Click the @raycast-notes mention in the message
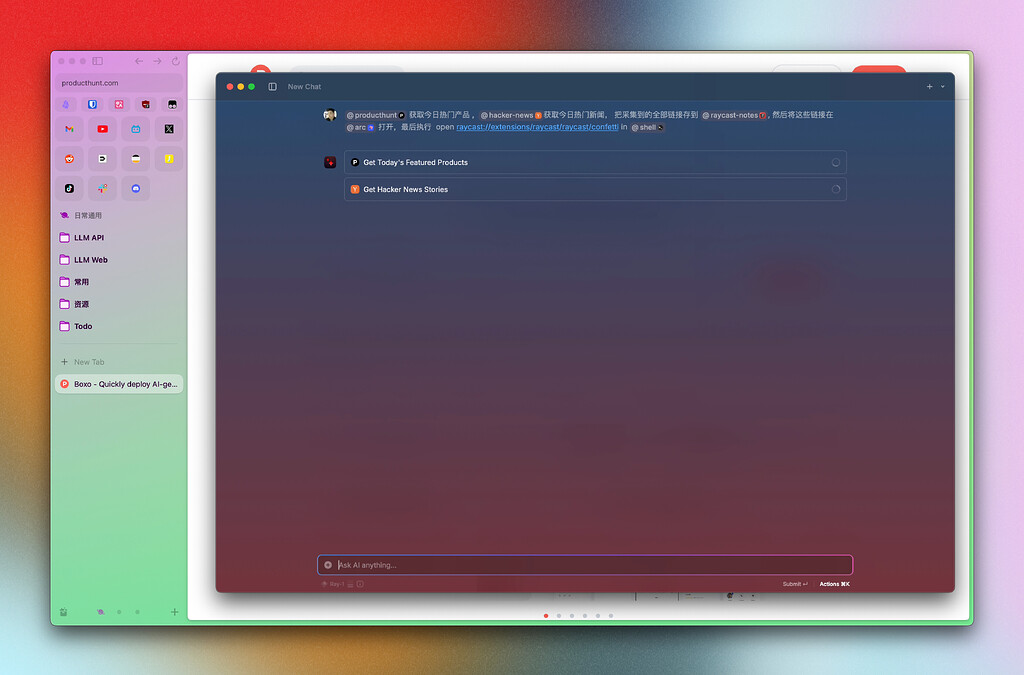This screenshot has height=675, width=1024. point(734,116)
